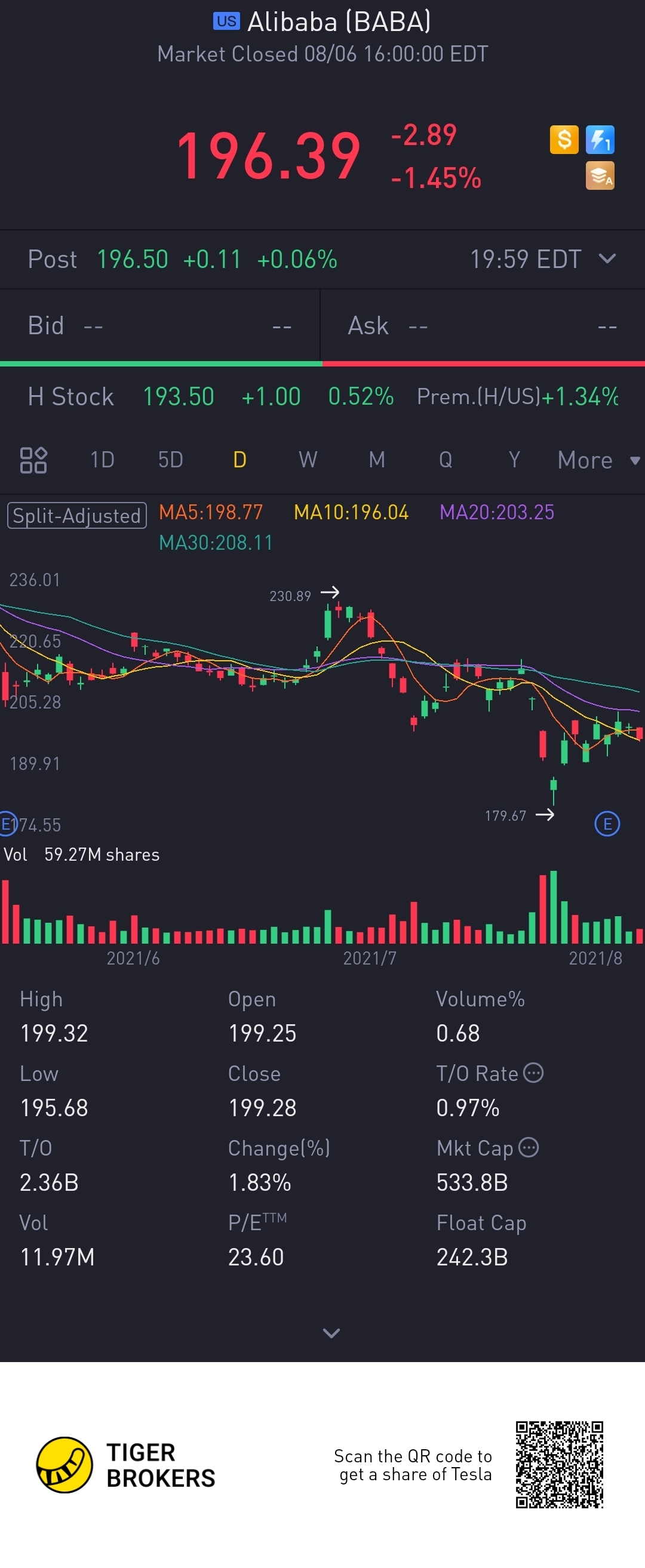Image resolution: width=645 pixels, height=1568 pixels.
Task: Expand more stock details chevron
Action: coord(331,1333)
